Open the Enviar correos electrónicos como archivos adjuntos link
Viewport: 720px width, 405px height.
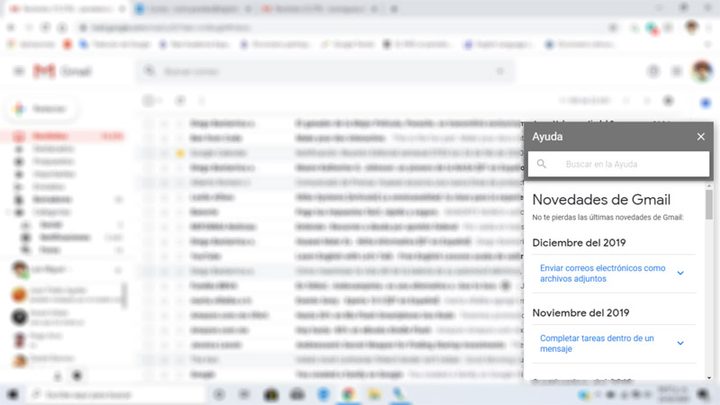(x=602, y=273)
